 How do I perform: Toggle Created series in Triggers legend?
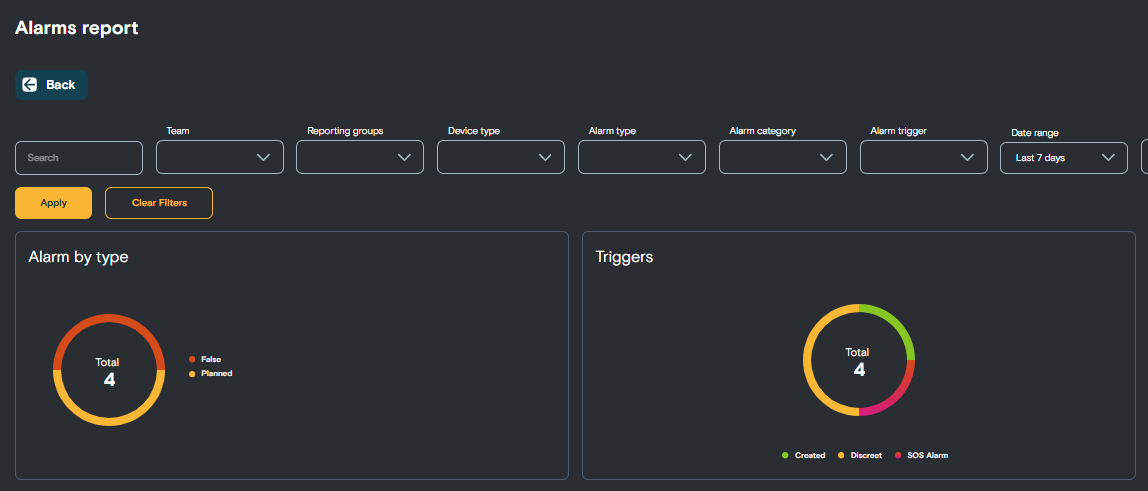[803, 455]
